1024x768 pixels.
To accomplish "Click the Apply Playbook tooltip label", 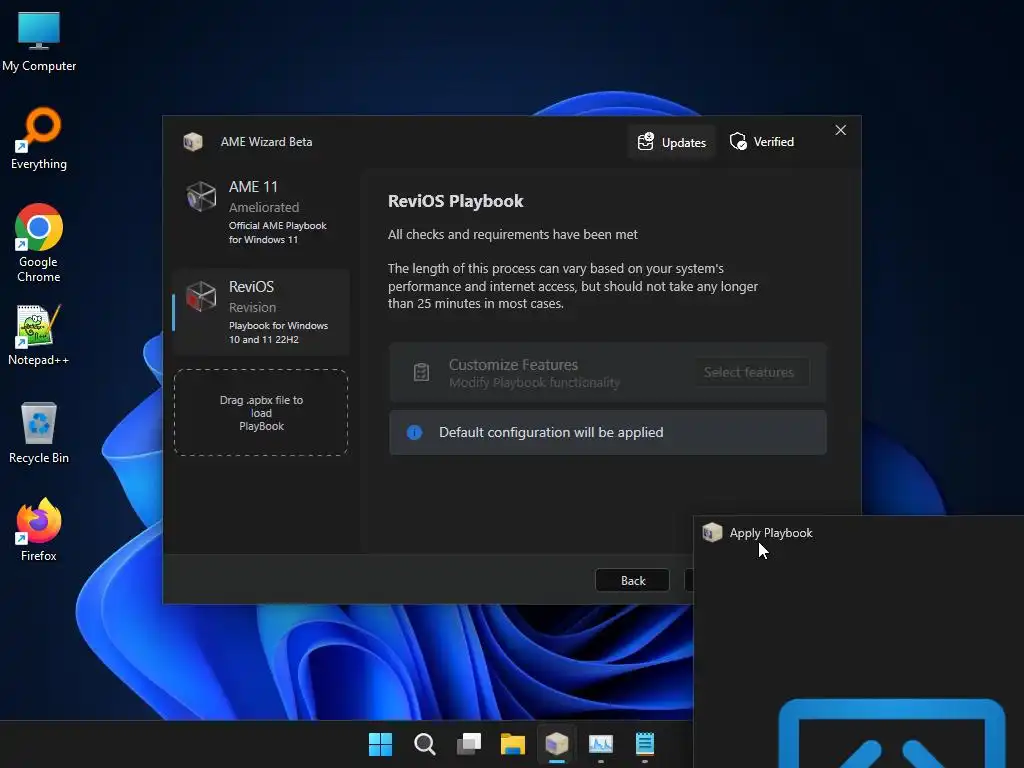I will (771, 533).
